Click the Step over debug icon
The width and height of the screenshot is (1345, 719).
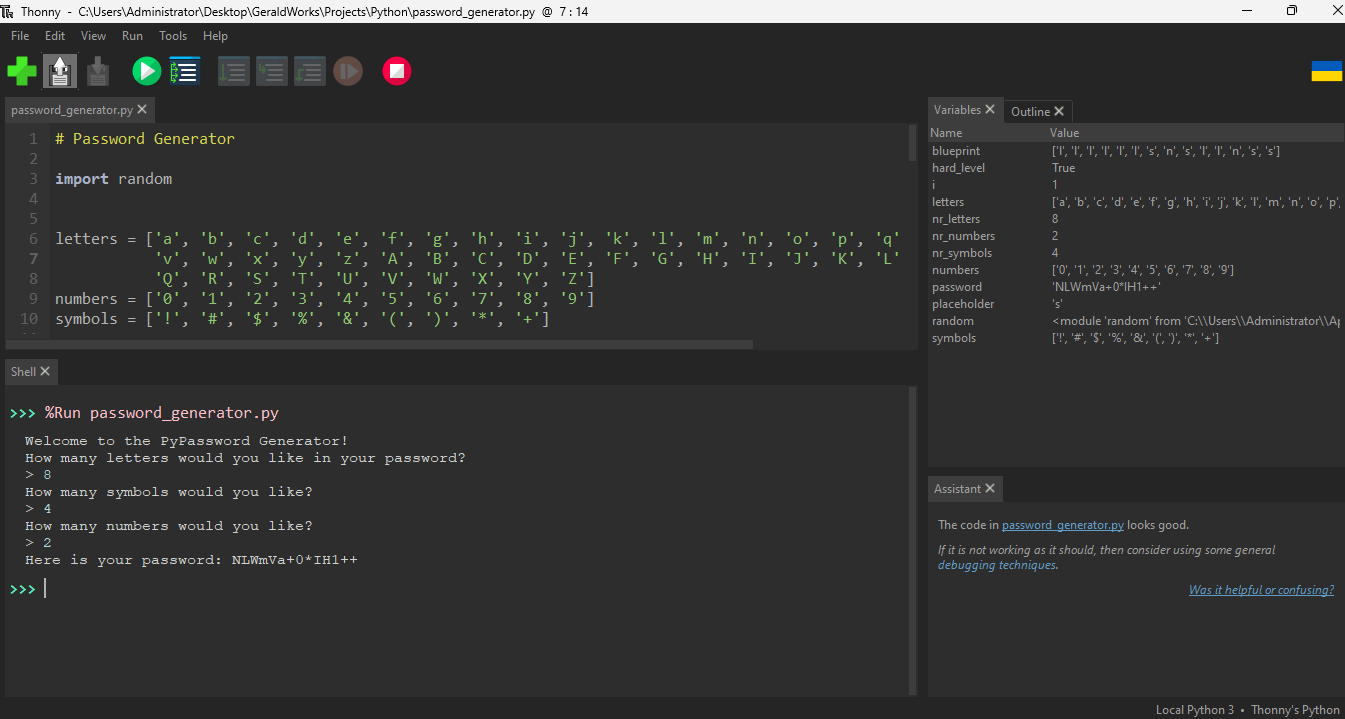tap(234, 71)
